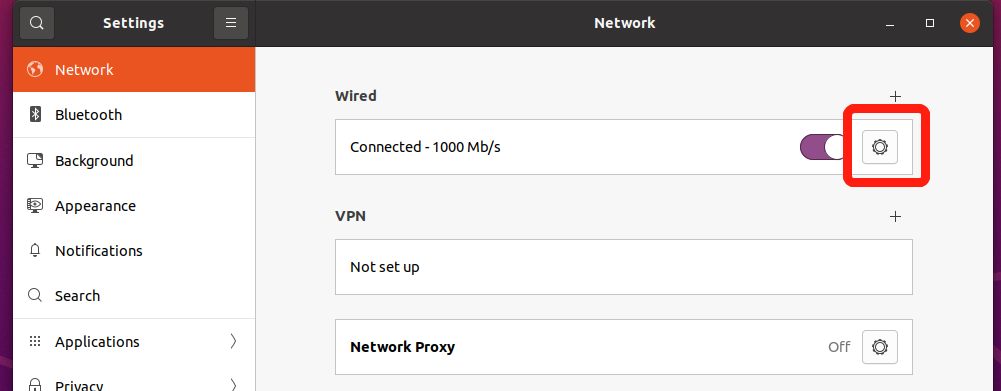The height and width of the screenshot is (391, 1001).
Task: Add a new wired connection profile
Action: pos(896,96)
